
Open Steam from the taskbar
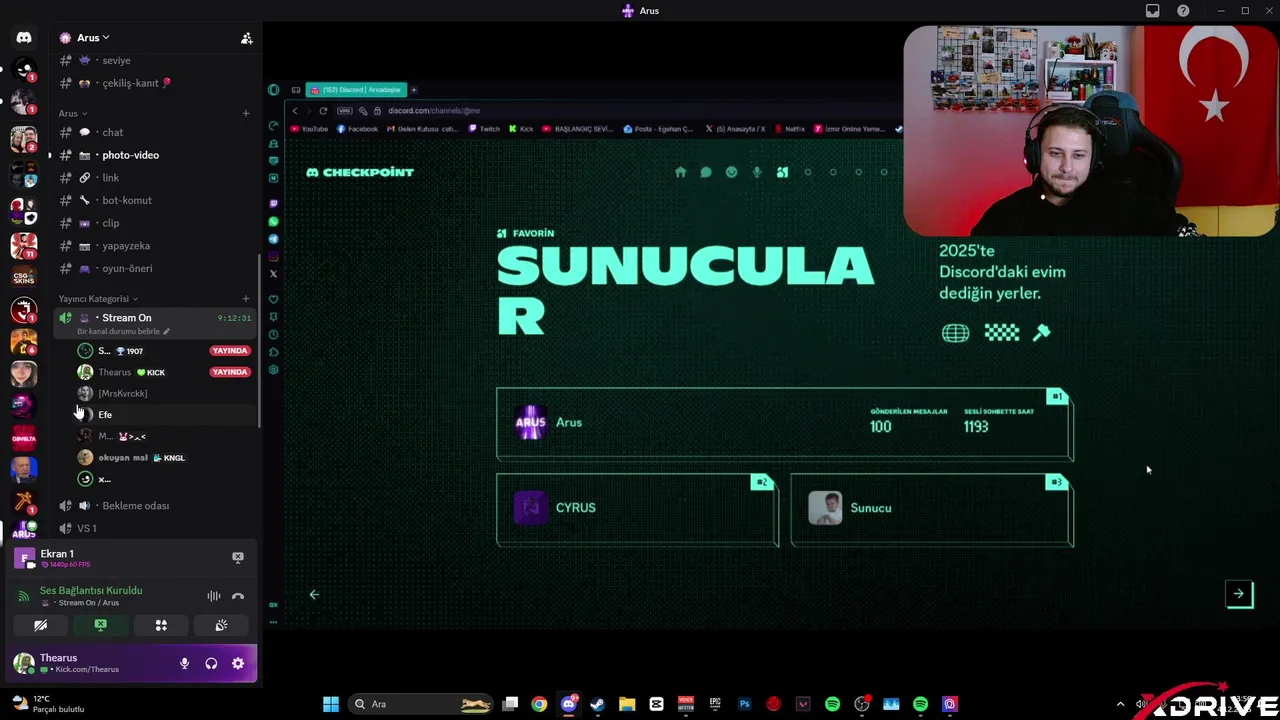coord(598,704)
